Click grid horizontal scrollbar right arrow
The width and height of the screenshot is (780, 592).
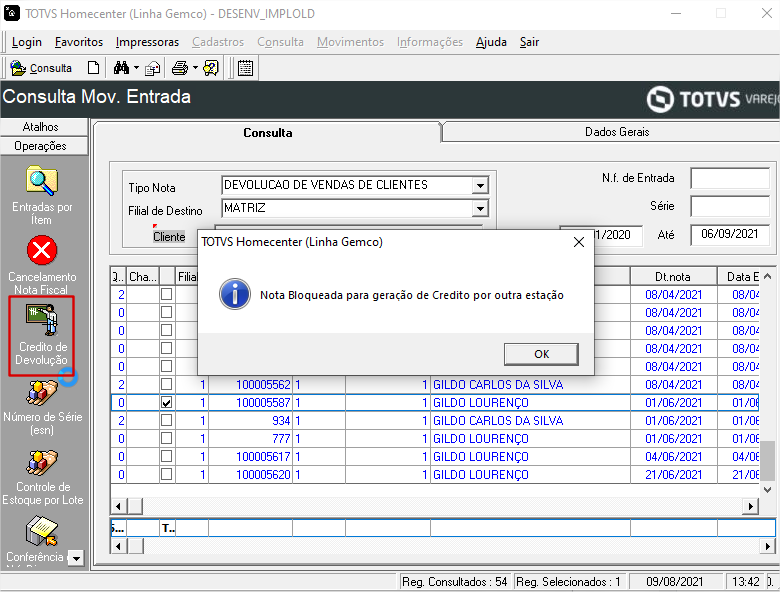(x=751, y=506)
